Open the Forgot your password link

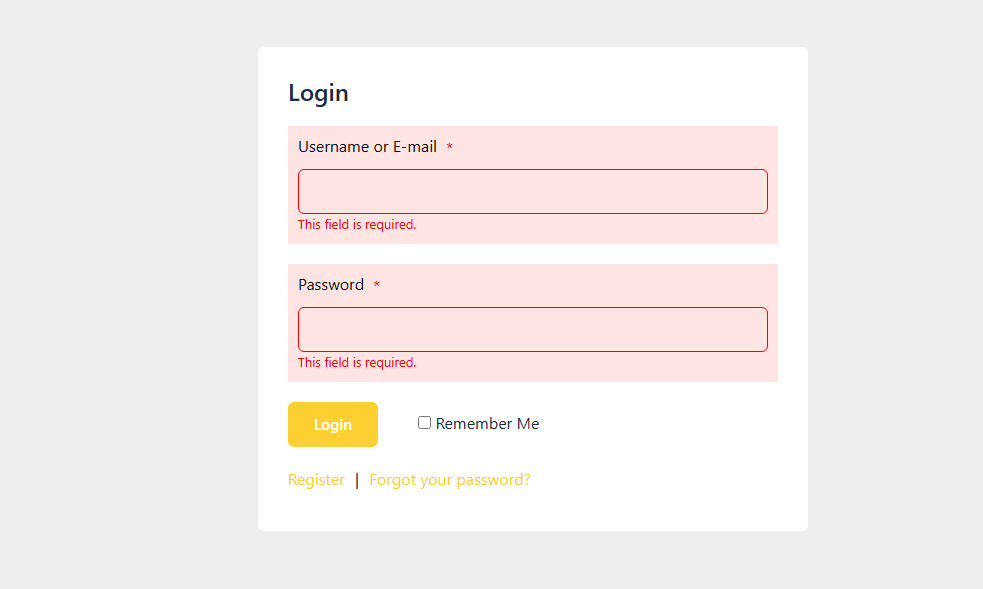tap(449, 480)
